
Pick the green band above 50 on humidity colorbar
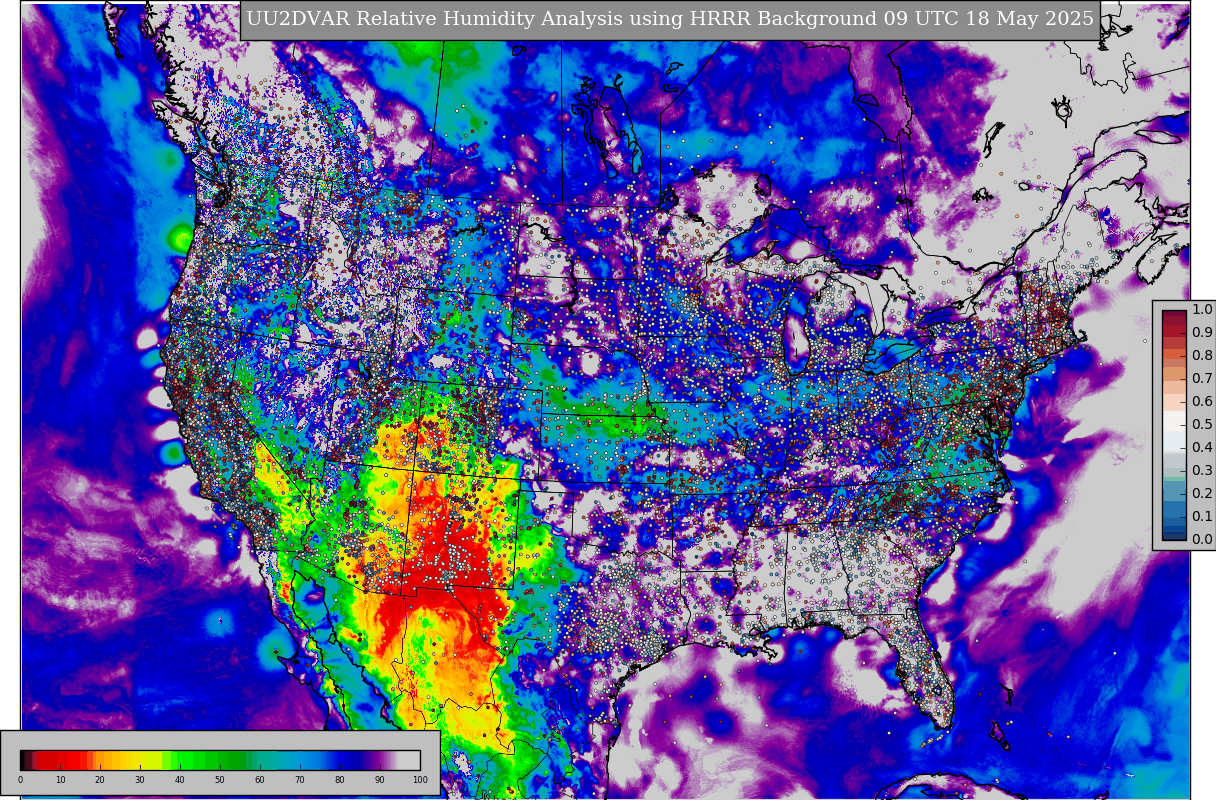pos(220,760)
